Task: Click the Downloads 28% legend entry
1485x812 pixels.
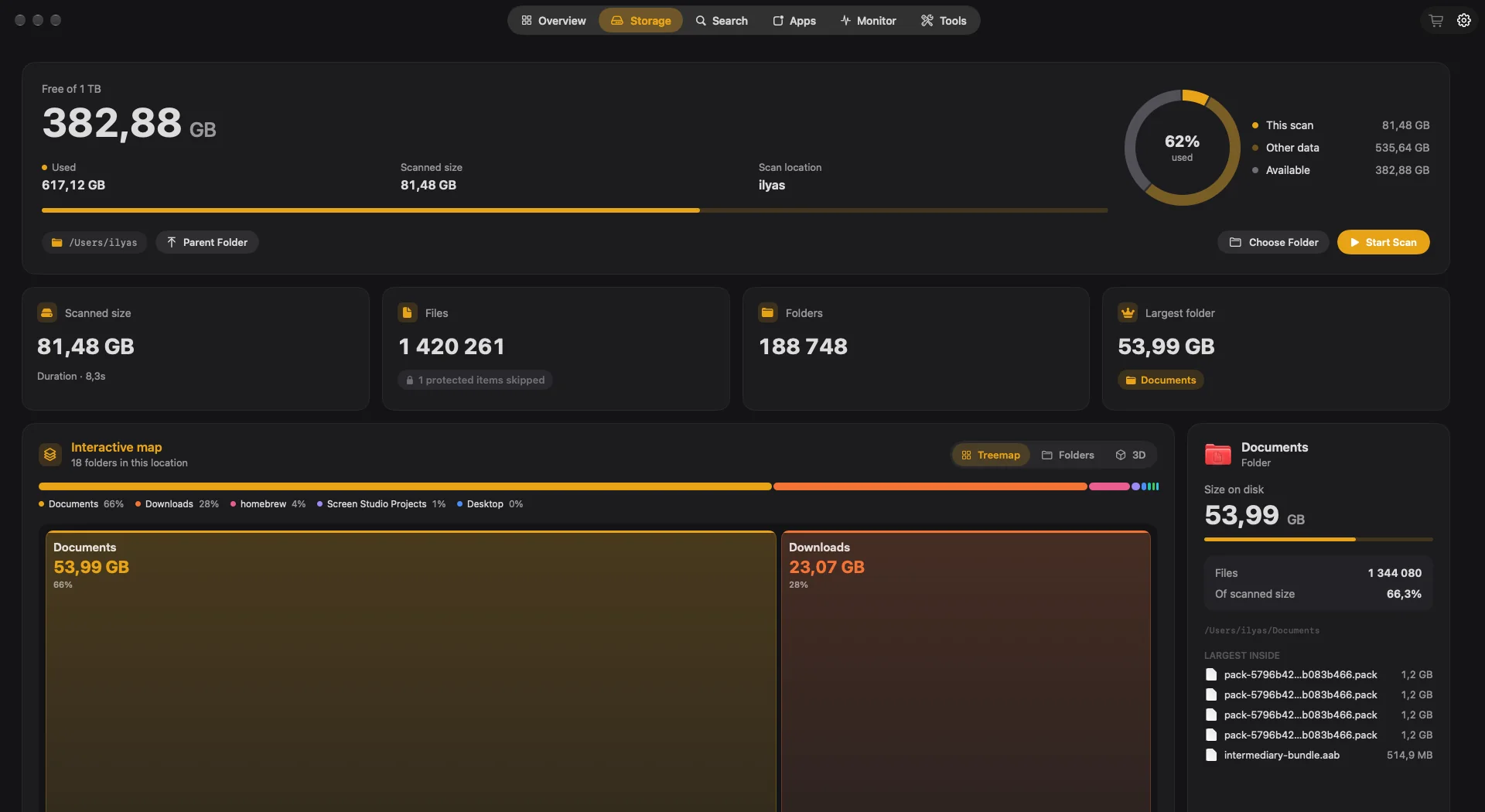Action: click(x=177, y=503)
